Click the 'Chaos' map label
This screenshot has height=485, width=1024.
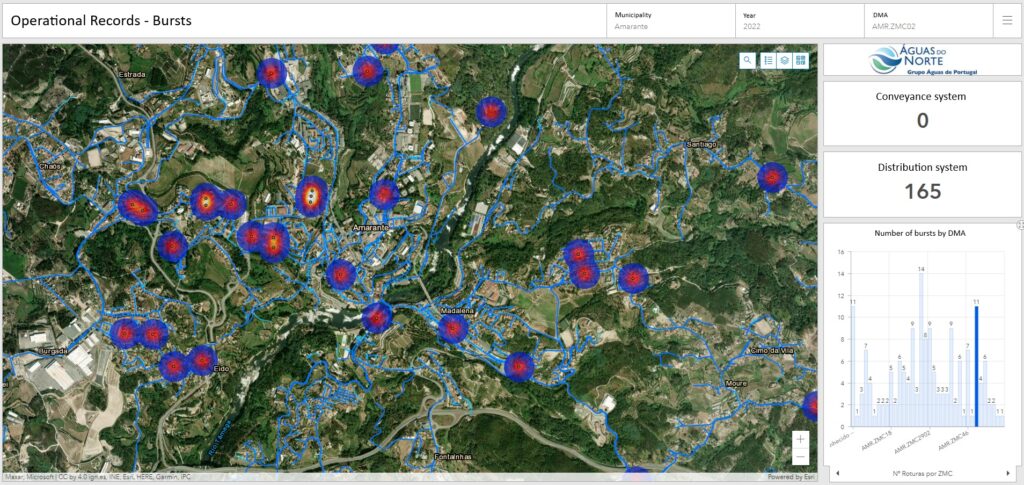(x=50, y=166)
